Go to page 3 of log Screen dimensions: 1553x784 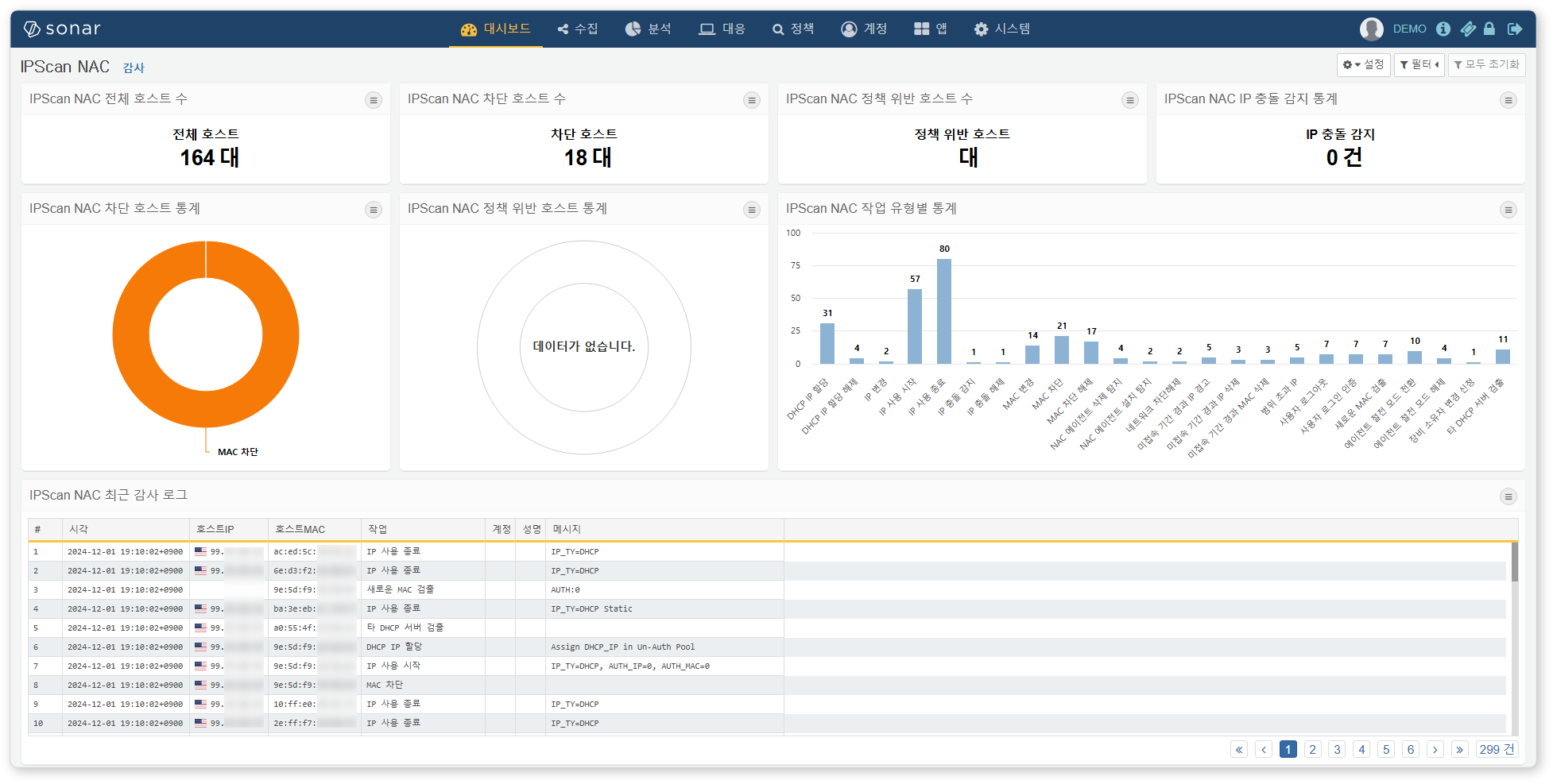pos(1338,750)
